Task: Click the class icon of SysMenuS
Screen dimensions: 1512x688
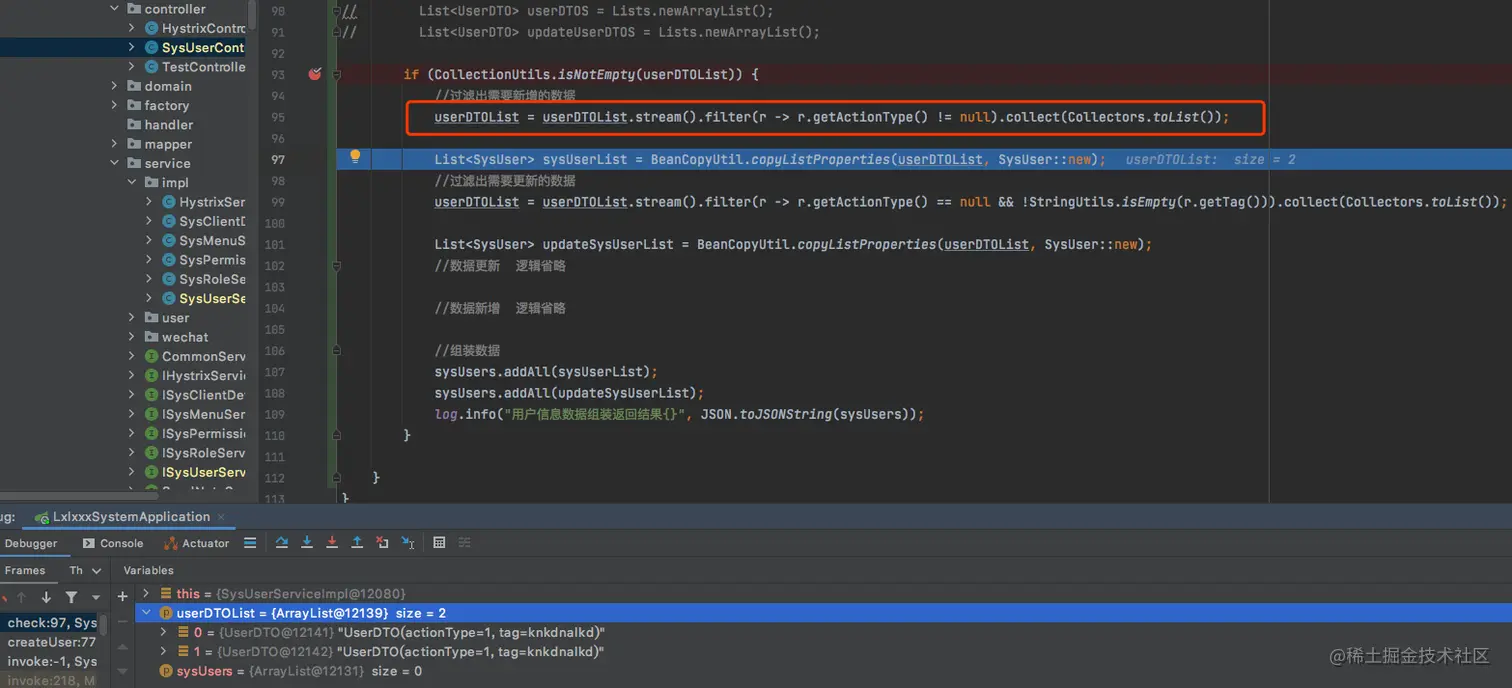Action: click(x=168, y=240)
